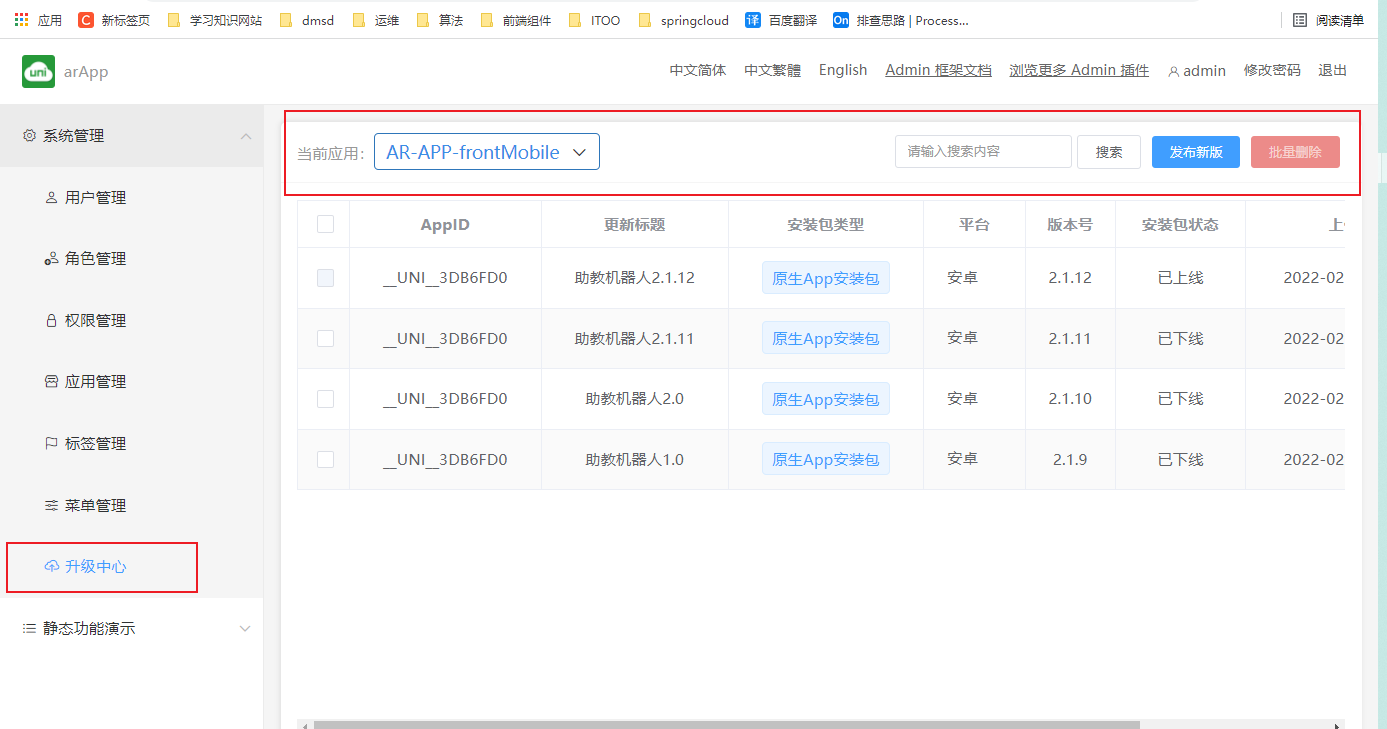This screenshot has height=729, width=1387.
Task: Open the 学习知识网站 bookmark folder
Action: [215, 20]
